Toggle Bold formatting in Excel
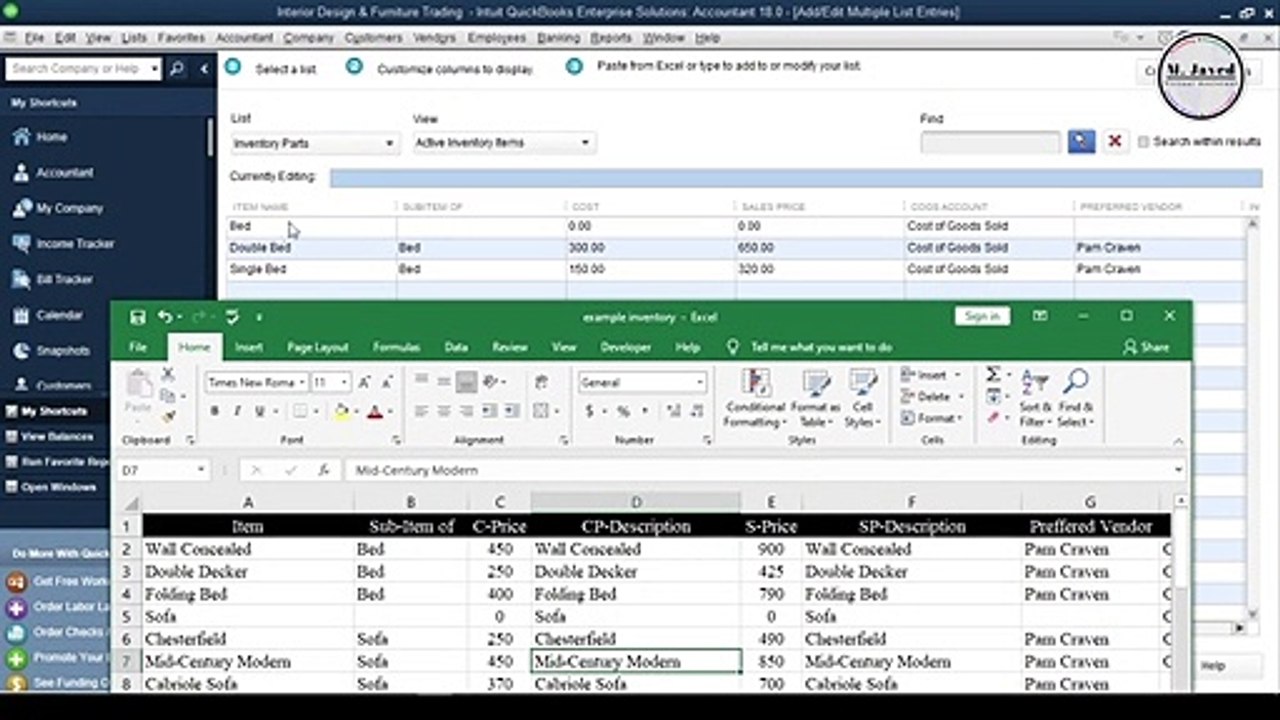The image size is (1280, 720). (214, 411)
